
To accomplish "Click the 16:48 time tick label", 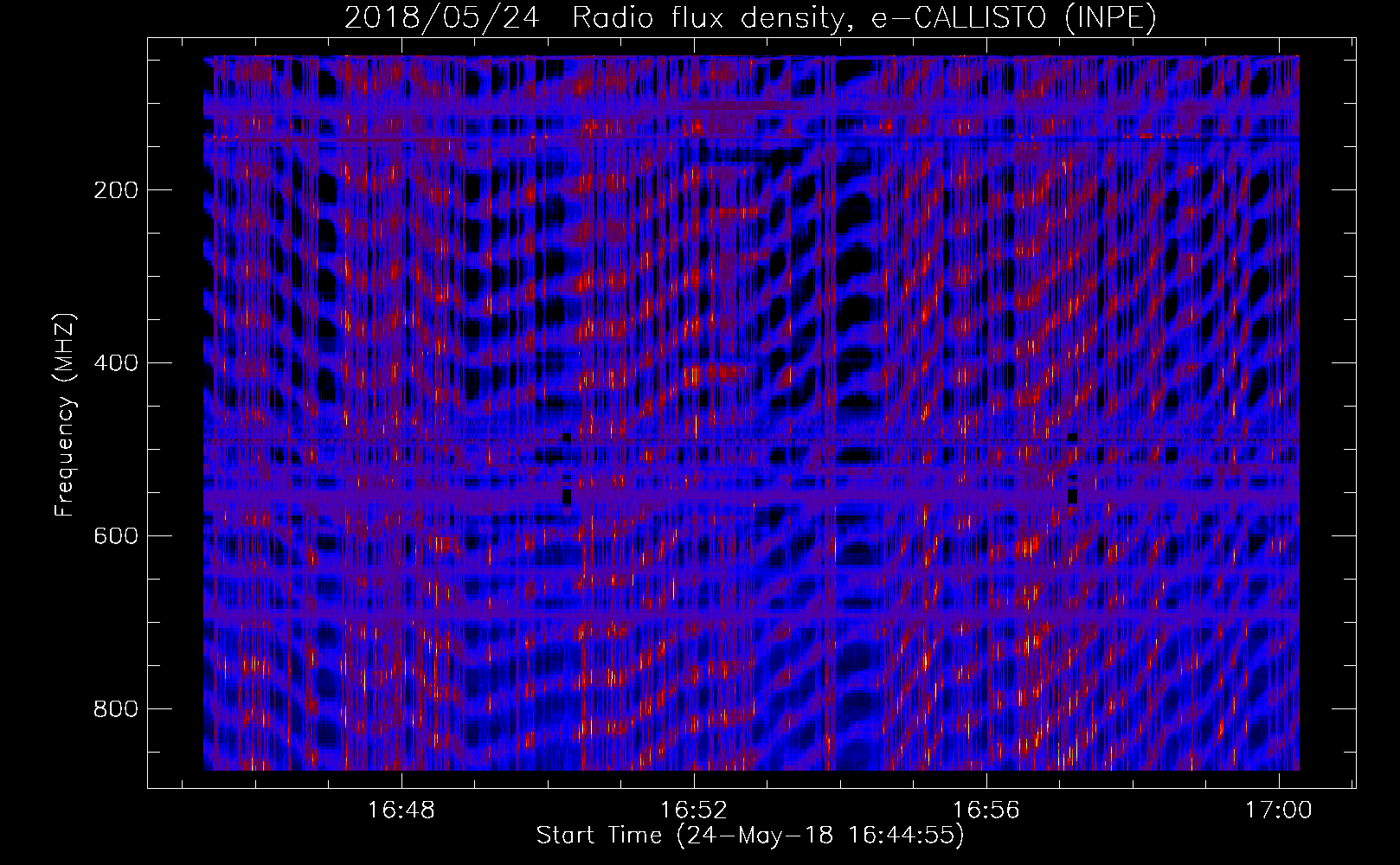I will tap(401, 811).
